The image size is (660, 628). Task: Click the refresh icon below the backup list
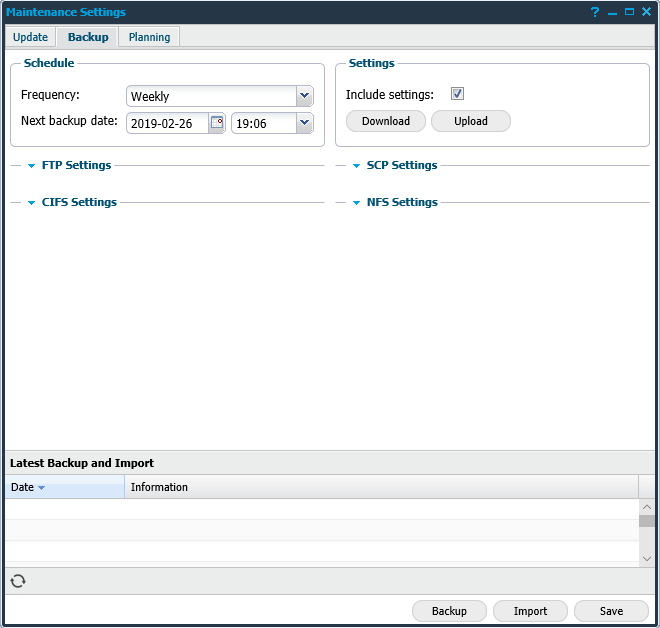(18, 581)
